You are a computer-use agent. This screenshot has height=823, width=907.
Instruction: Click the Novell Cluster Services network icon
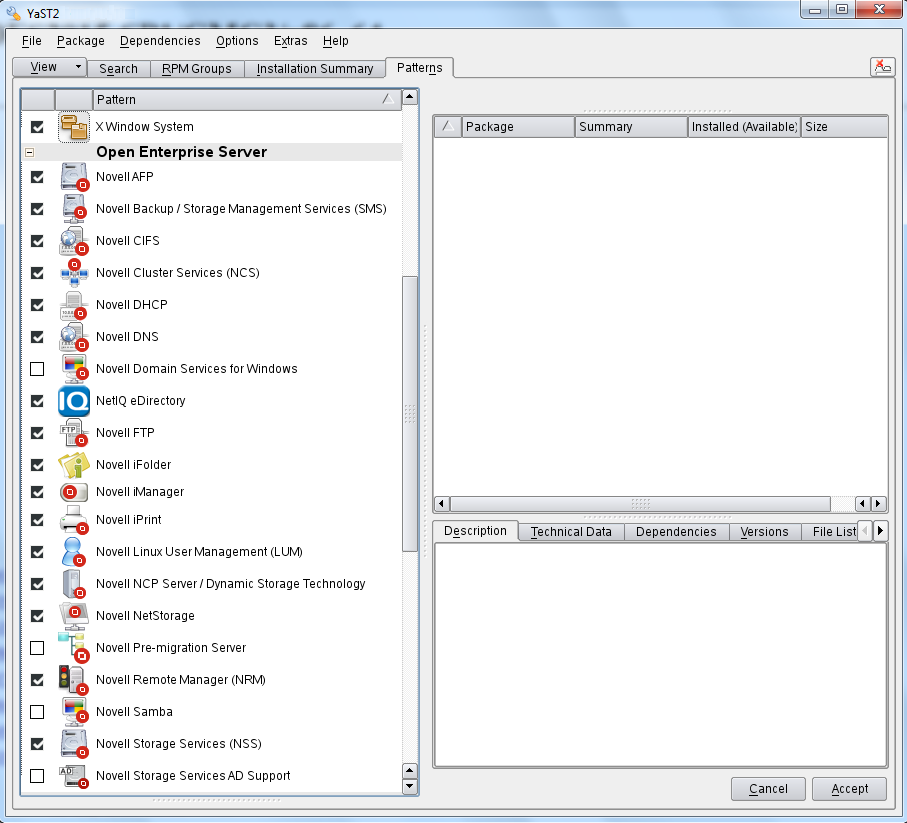coord(74,272)
